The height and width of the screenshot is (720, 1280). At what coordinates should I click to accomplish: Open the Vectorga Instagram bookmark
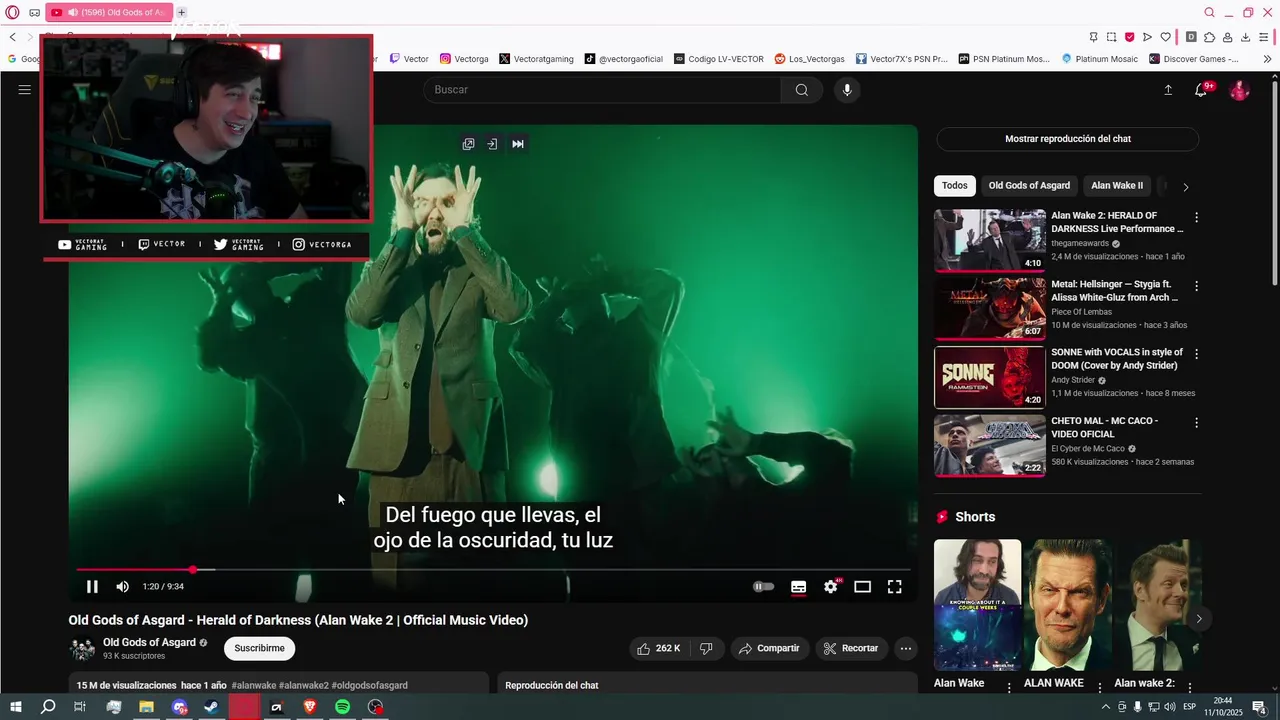[464, 59]
